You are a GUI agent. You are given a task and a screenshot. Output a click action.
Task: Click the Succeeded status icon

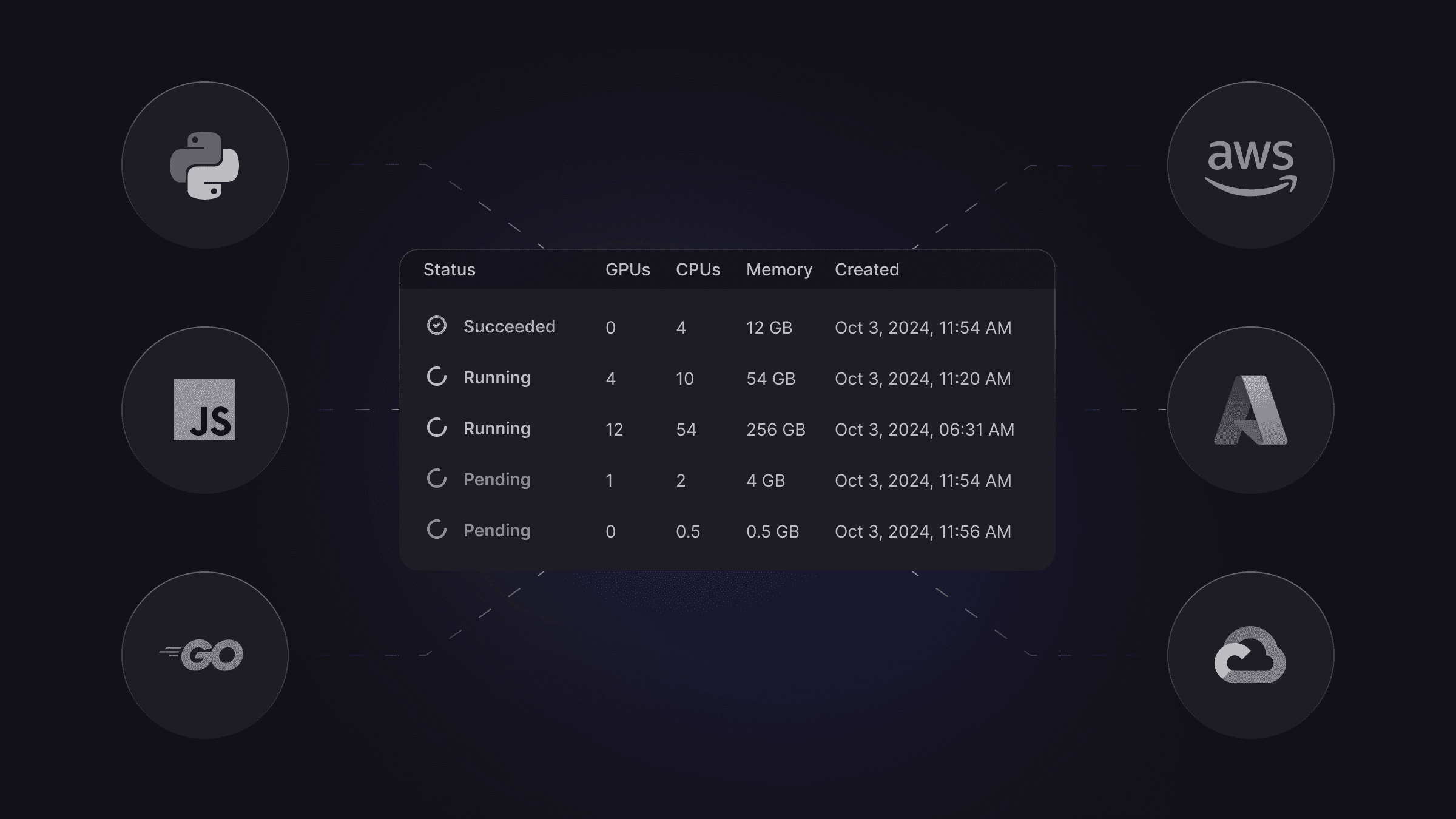click(x=435, y=326)
